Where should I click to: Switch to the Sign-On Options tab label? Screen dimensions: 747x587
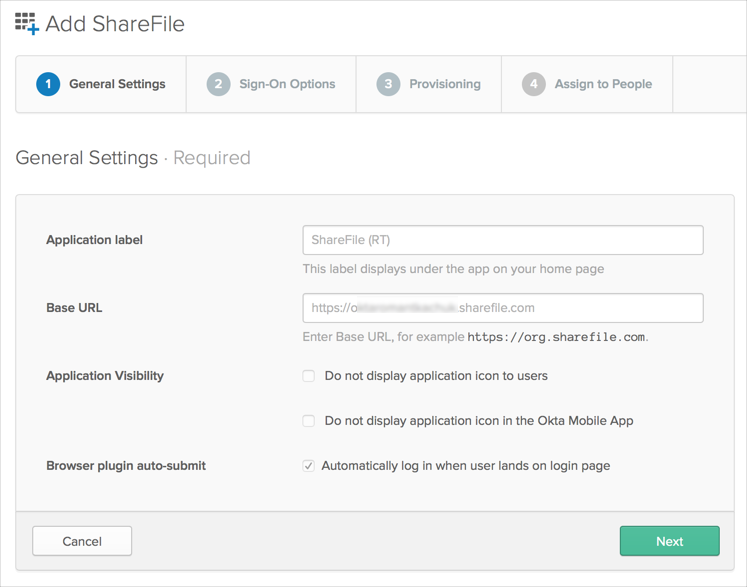[287, 84]
